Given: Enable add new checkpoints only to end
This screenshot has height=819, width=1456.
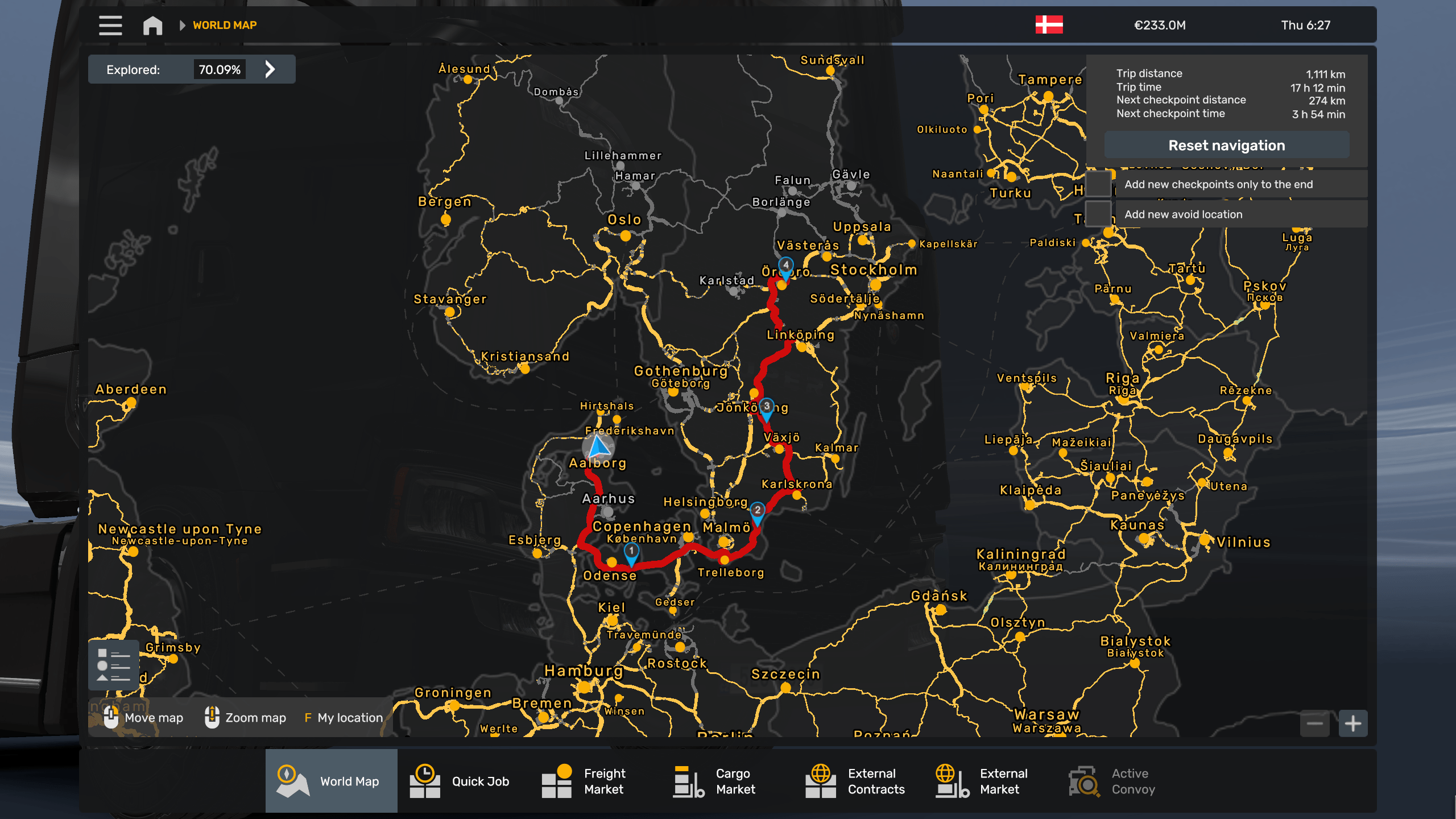Looking at the screenshot, I should click(1099, 184).
